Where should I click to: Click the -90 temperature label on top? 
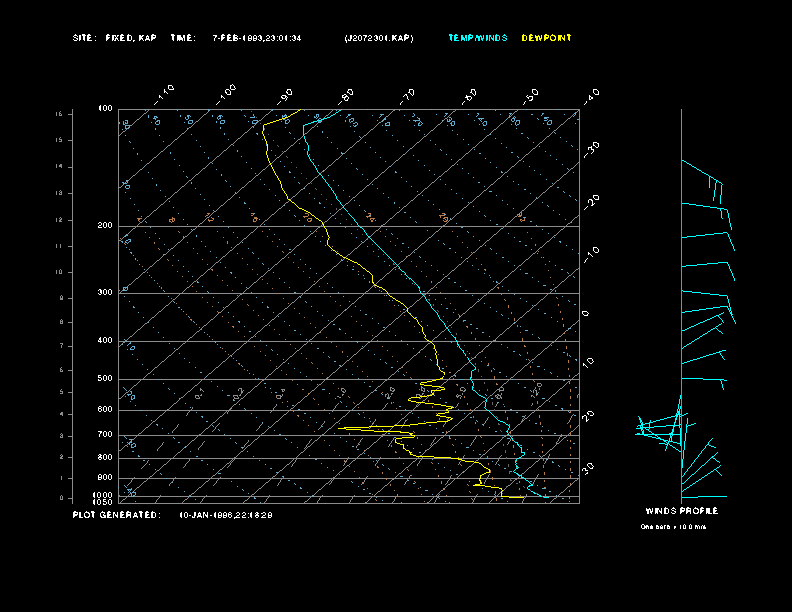pyautogui.click(x=285, y=96)
